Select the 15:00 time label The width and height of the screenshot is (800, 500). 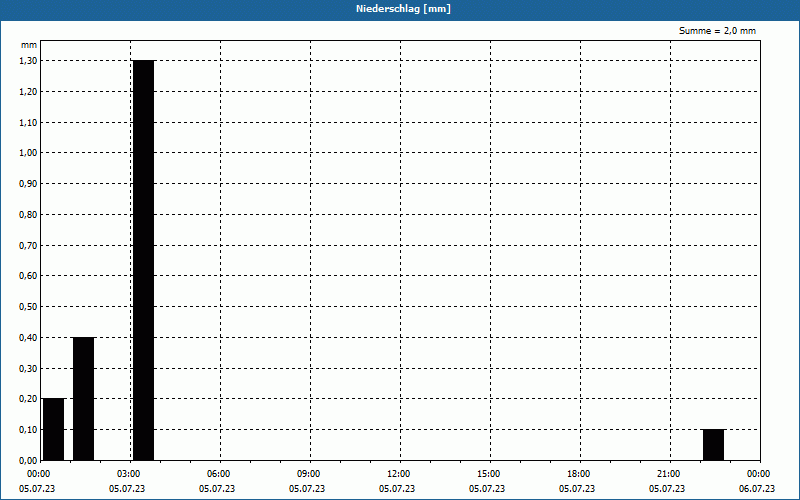pyautogui.click(x=488, y=474)
